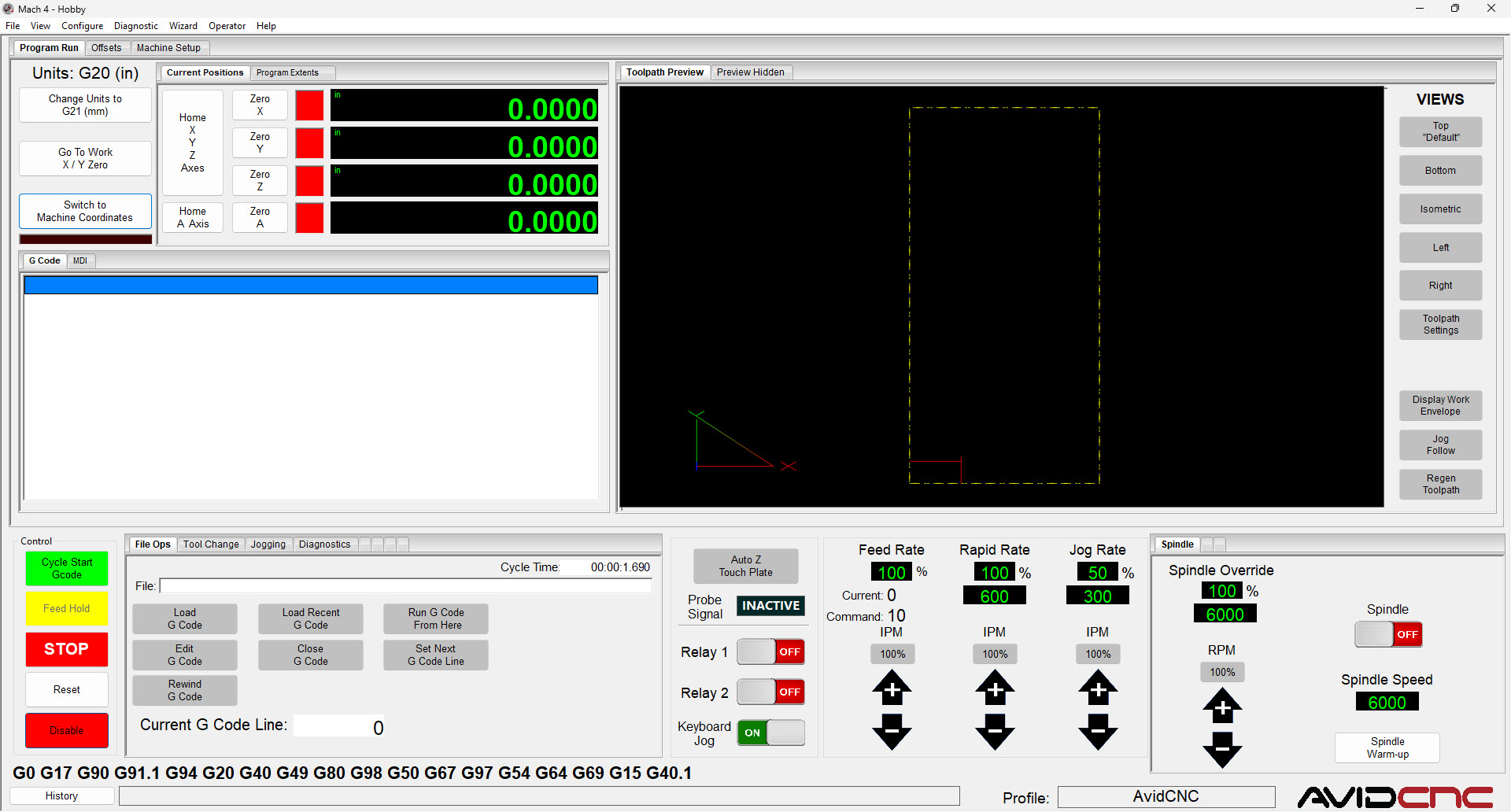The width and height of the screenshot is (1511, 812).
Task: Increase jog rate with the plus arrow
Action: click(x=1098, y=688)
